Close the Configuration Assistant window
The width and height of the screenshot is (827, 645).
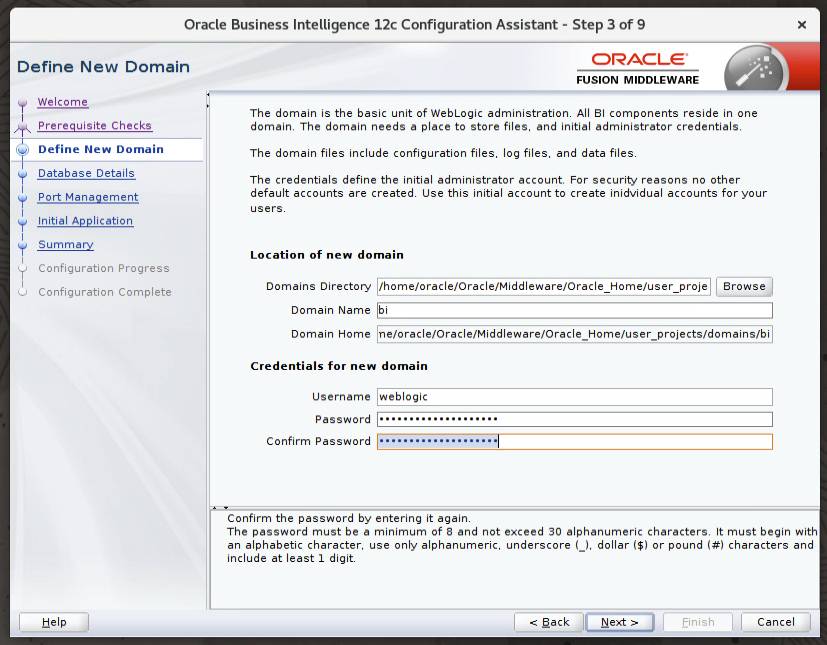[x=802, y=25]
